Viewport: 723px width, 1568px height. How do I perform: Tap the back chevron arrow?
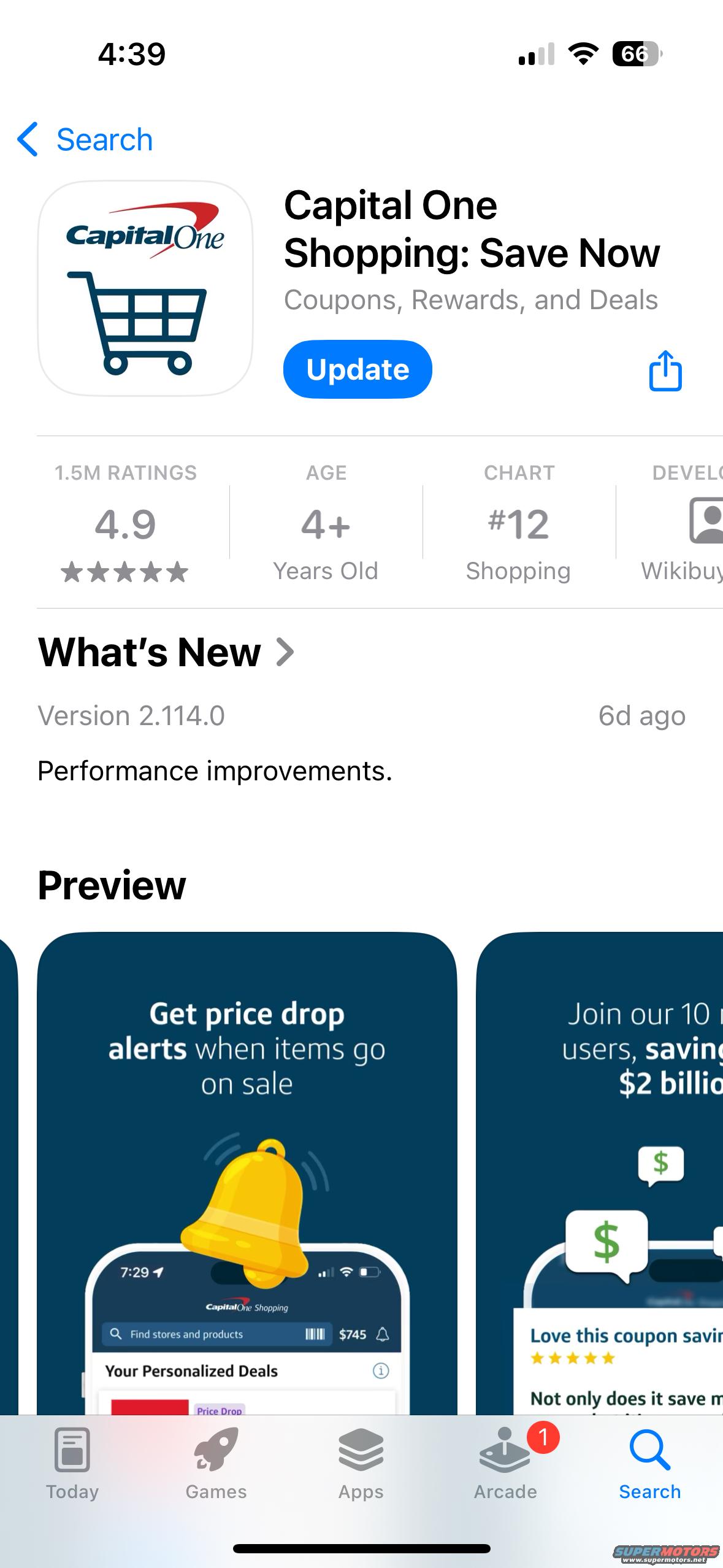coord(28,139)
